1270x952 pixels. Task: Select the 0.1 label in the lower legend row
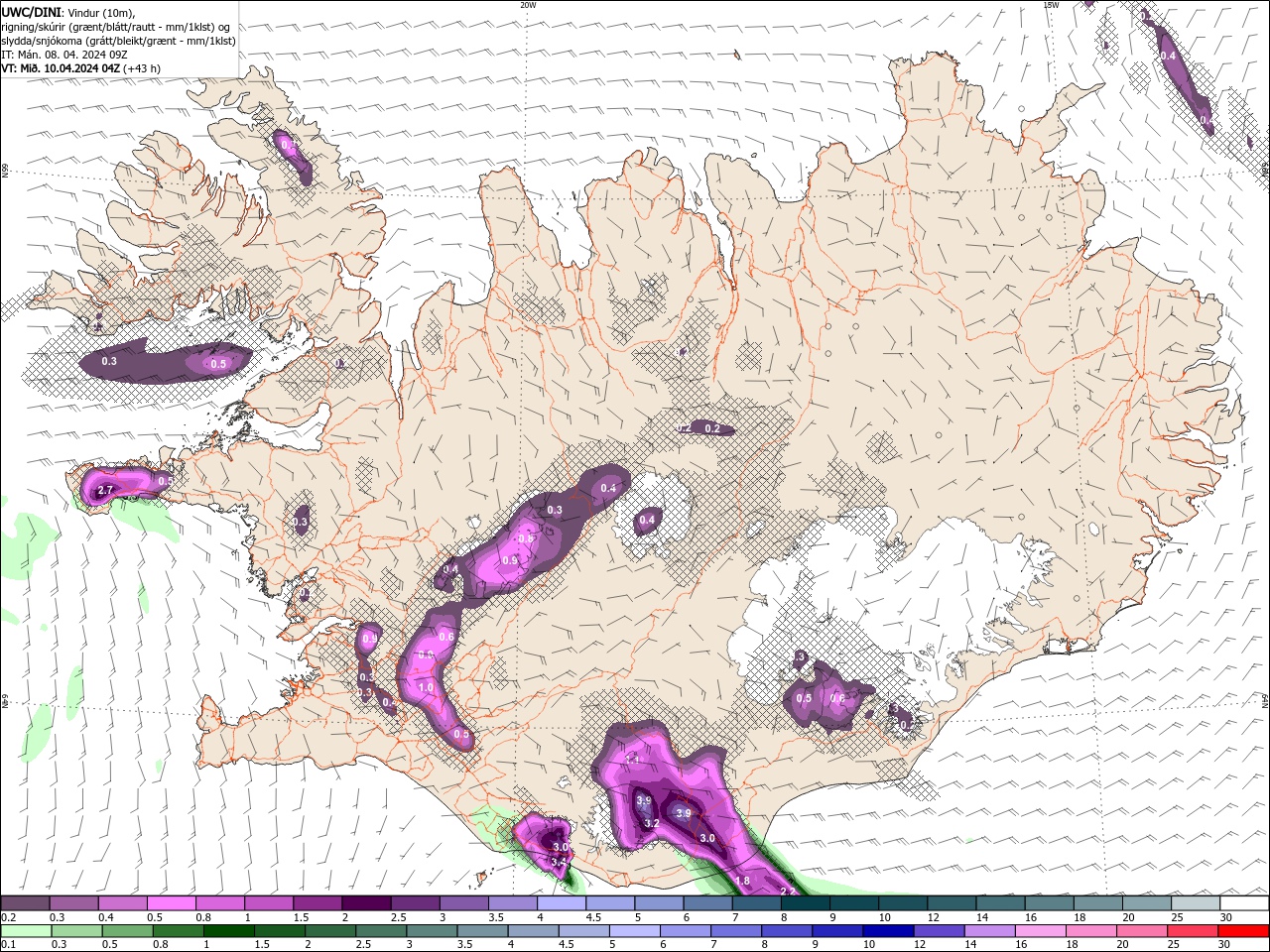tap(8, 946)
